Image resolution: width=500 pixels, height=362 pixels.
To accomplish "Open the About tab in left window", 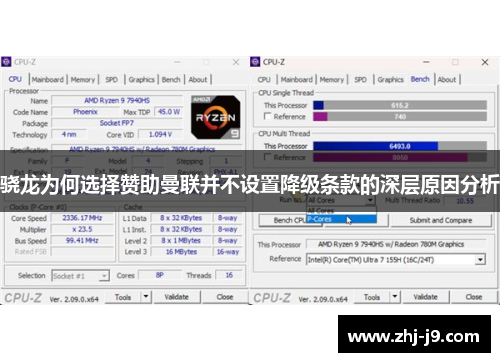I will 198,80.
